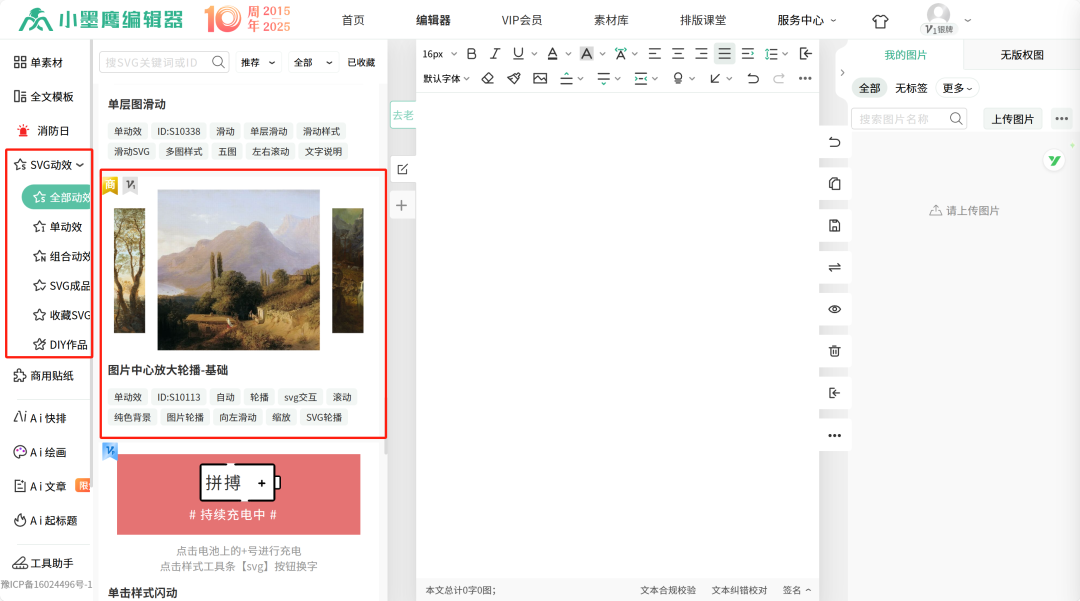Viewport: 1080px width, 601px height.
Task: Open the font color picker
Action: pos(552,54)
